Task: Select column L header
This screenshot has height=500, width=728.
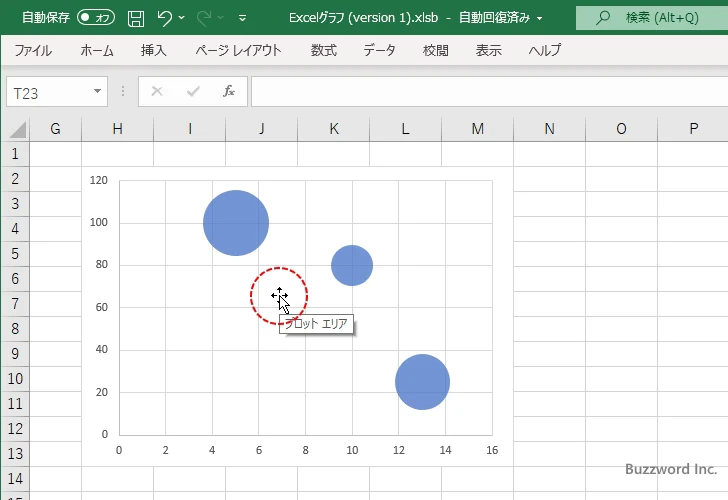Action: 405,129
